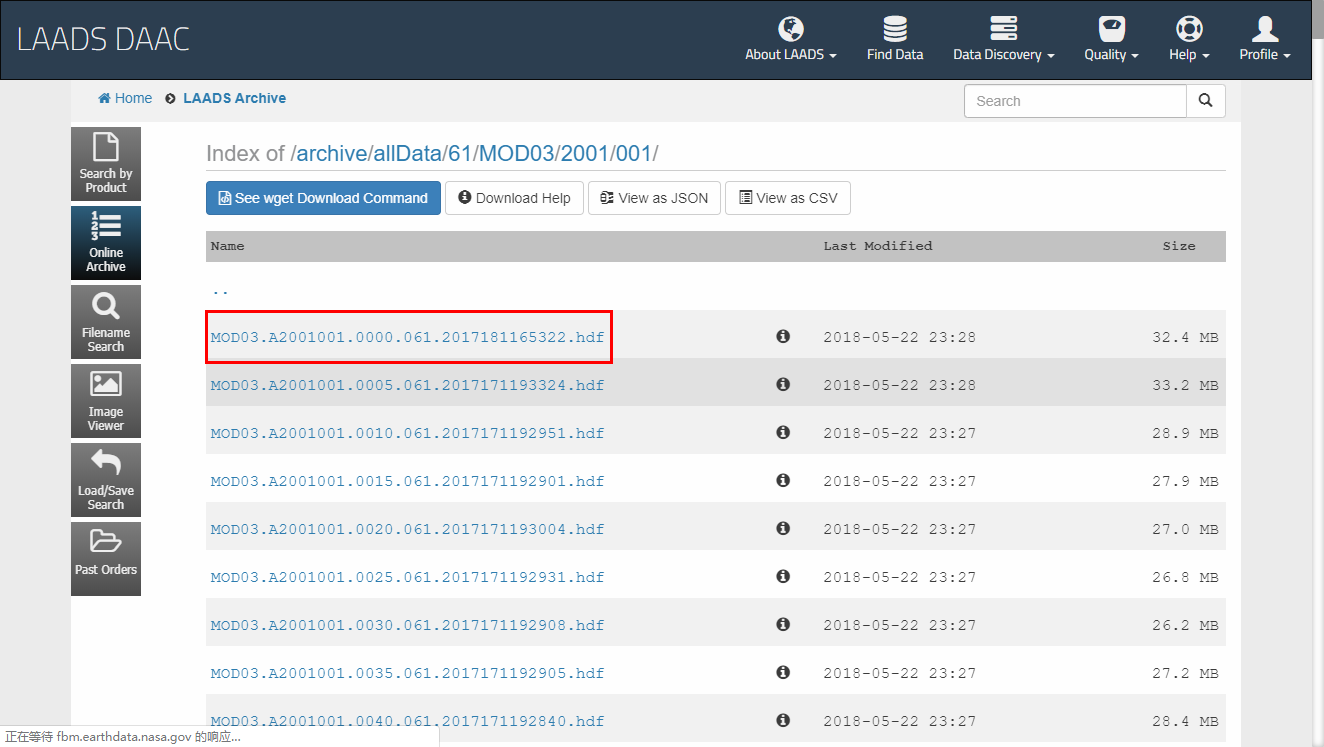The image size is (1324, 747).
Task: Click the Find Data database icon
Action: coord(895,28)
